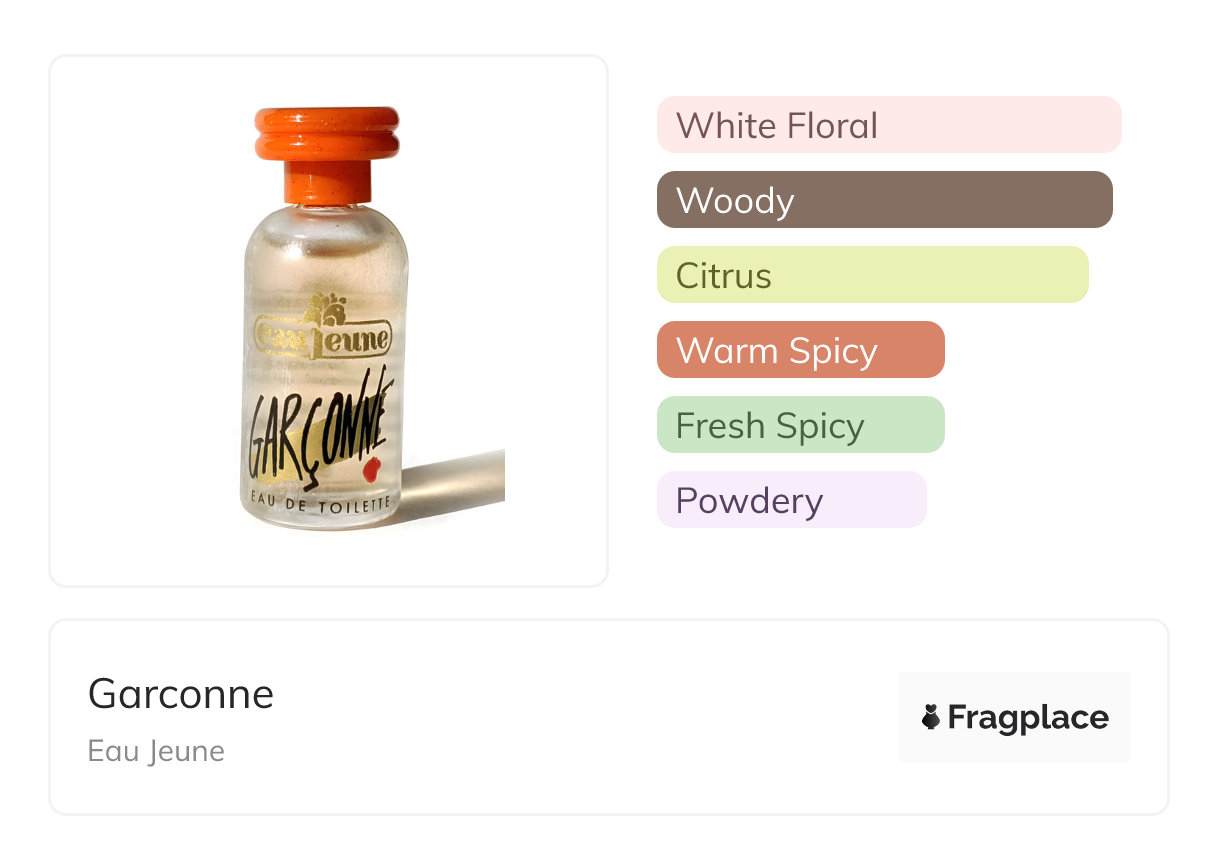Click the Fragplace perfume bottle logo icon
This screenshot has height=864, width=1218.
931,717
